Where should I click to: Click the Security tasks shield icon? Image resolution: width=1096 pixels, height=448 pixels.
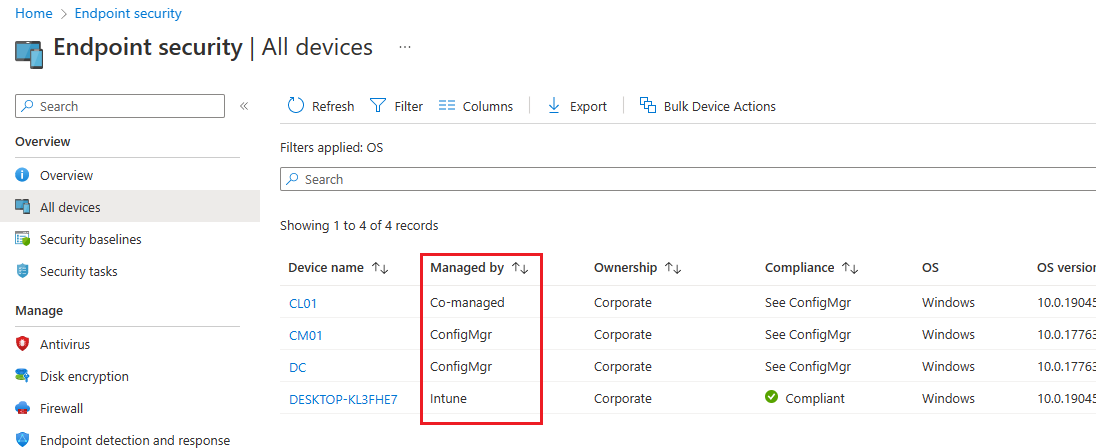coord(22,271)
